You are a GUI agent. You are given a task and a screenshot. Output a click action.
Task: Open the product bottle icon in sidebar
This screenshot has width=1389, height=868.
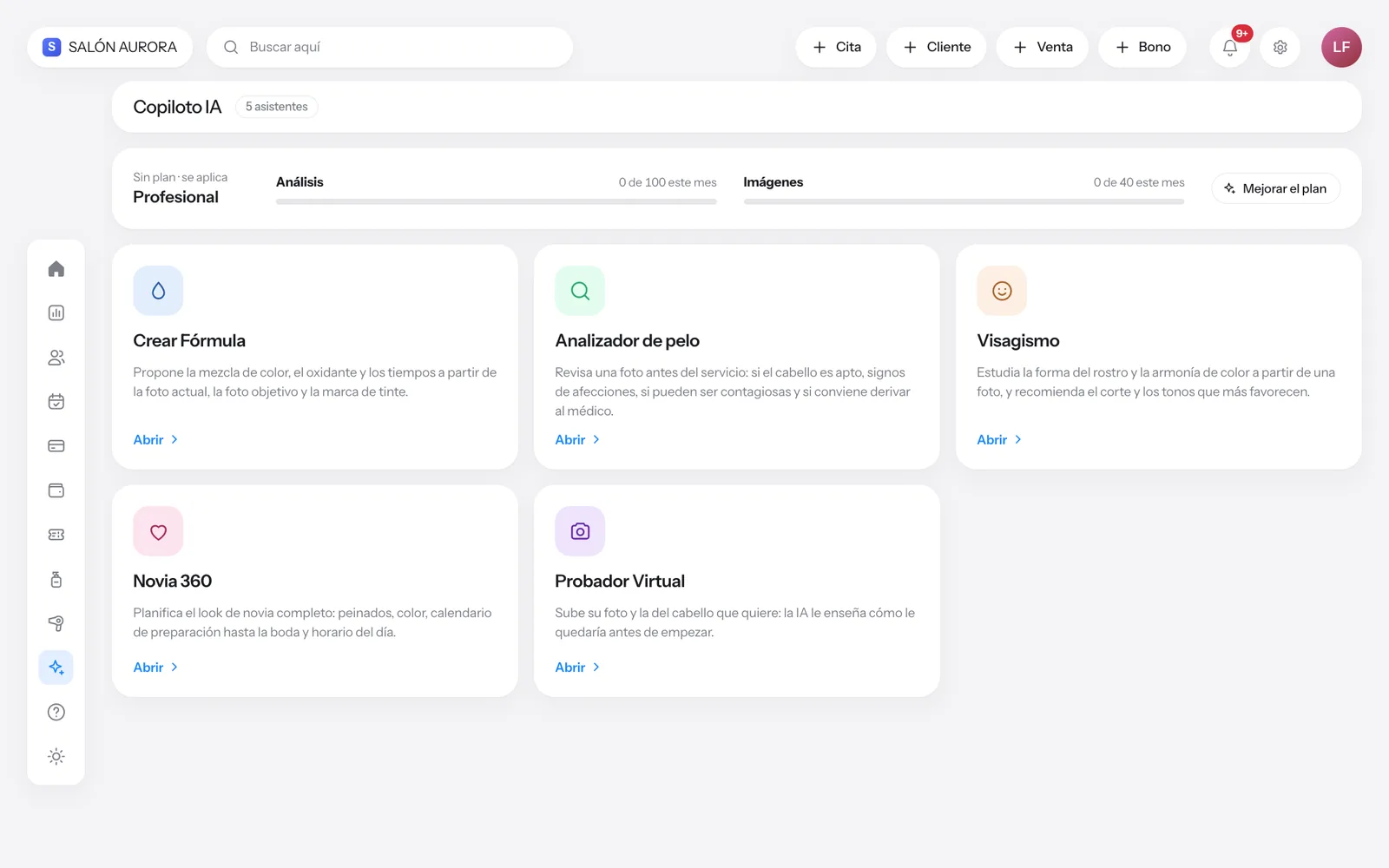tap(56, 579)
